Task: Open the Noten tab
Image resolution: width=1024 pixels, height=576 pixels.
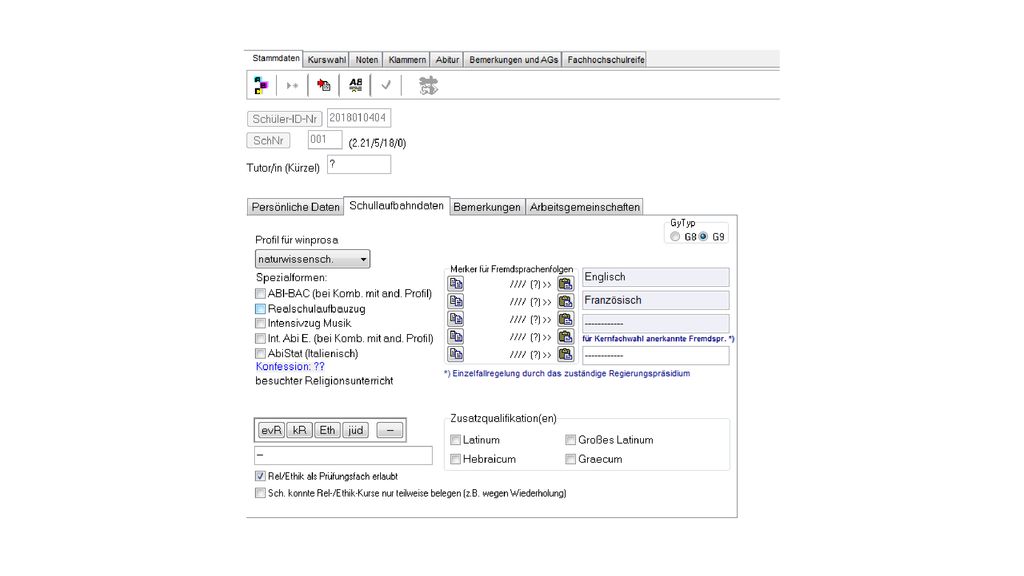Action: pyautogui.click(x=366, y=59)
